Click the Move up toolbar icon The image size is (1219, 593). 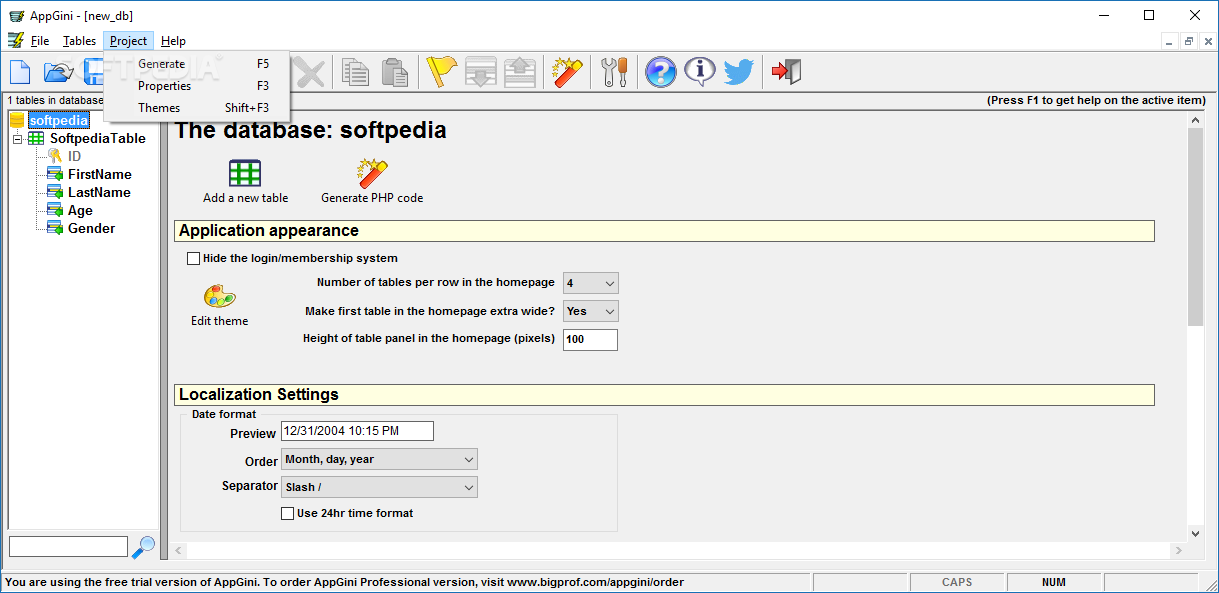[x=521, y=72]
